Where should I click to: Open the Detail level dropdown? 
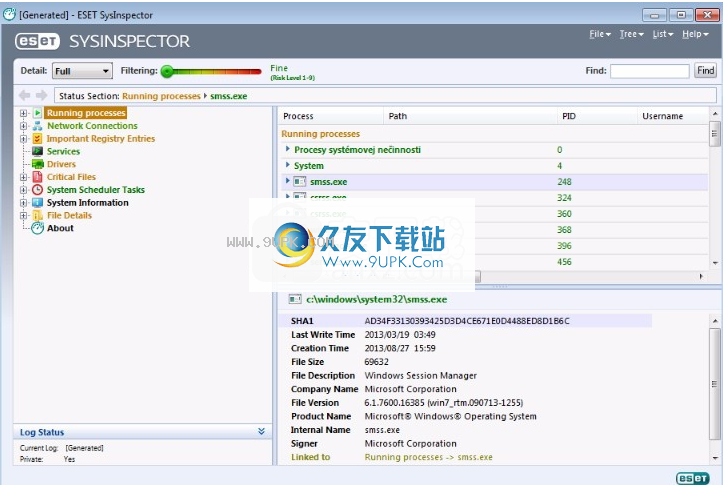coord(82,71)
